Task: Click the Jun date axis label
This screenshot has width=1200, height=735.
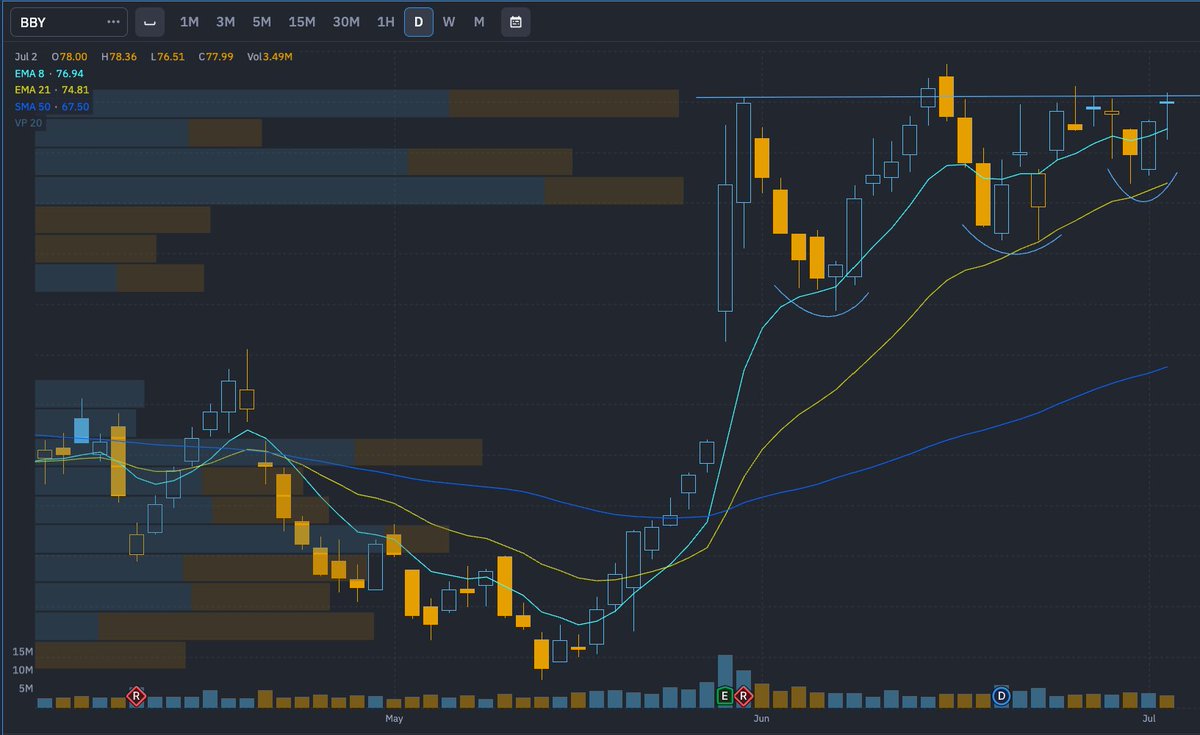Action: click(762, 718)
